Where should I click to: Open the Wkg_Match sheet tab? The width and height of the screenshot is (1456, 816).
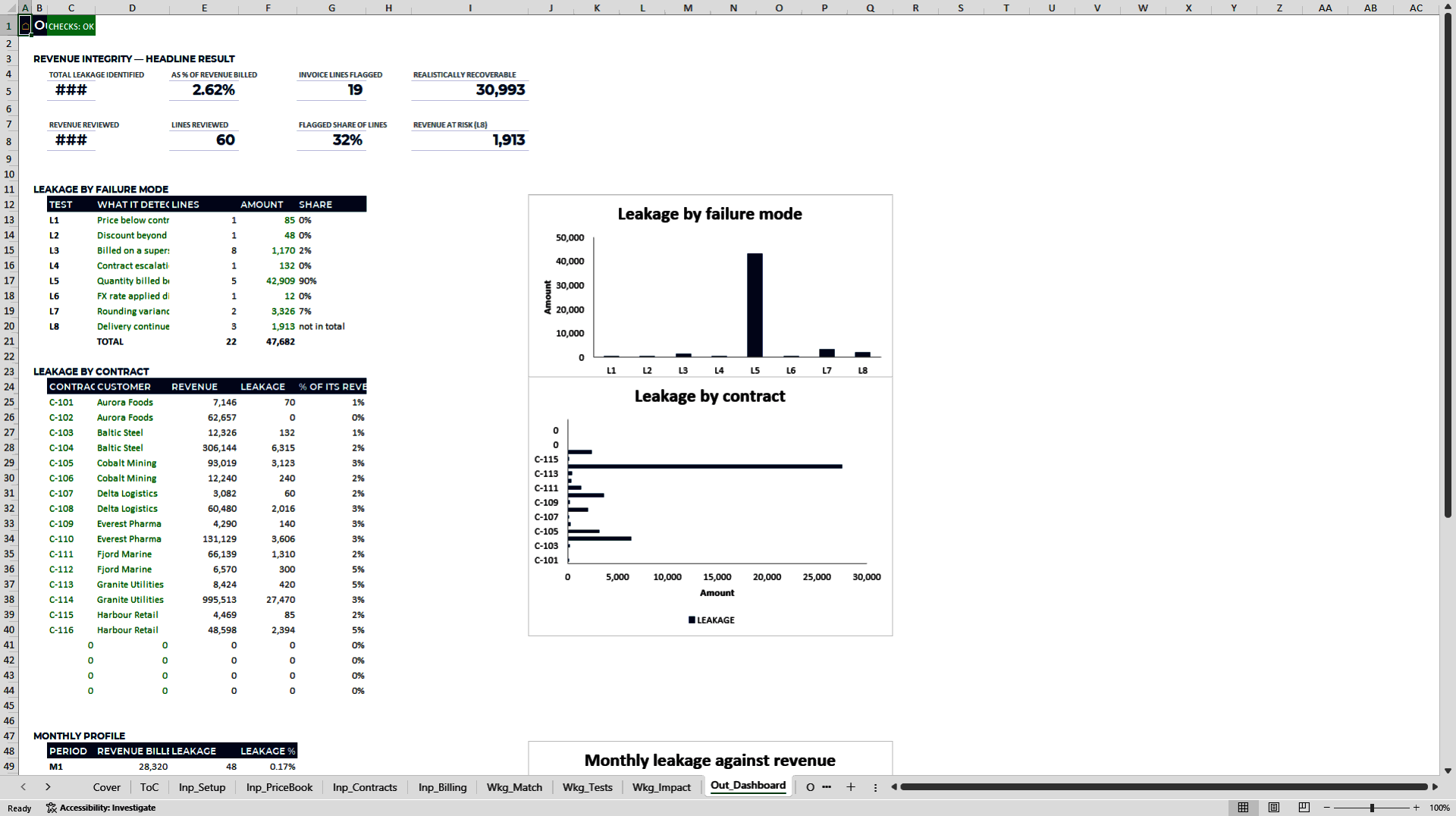[514, 787]
